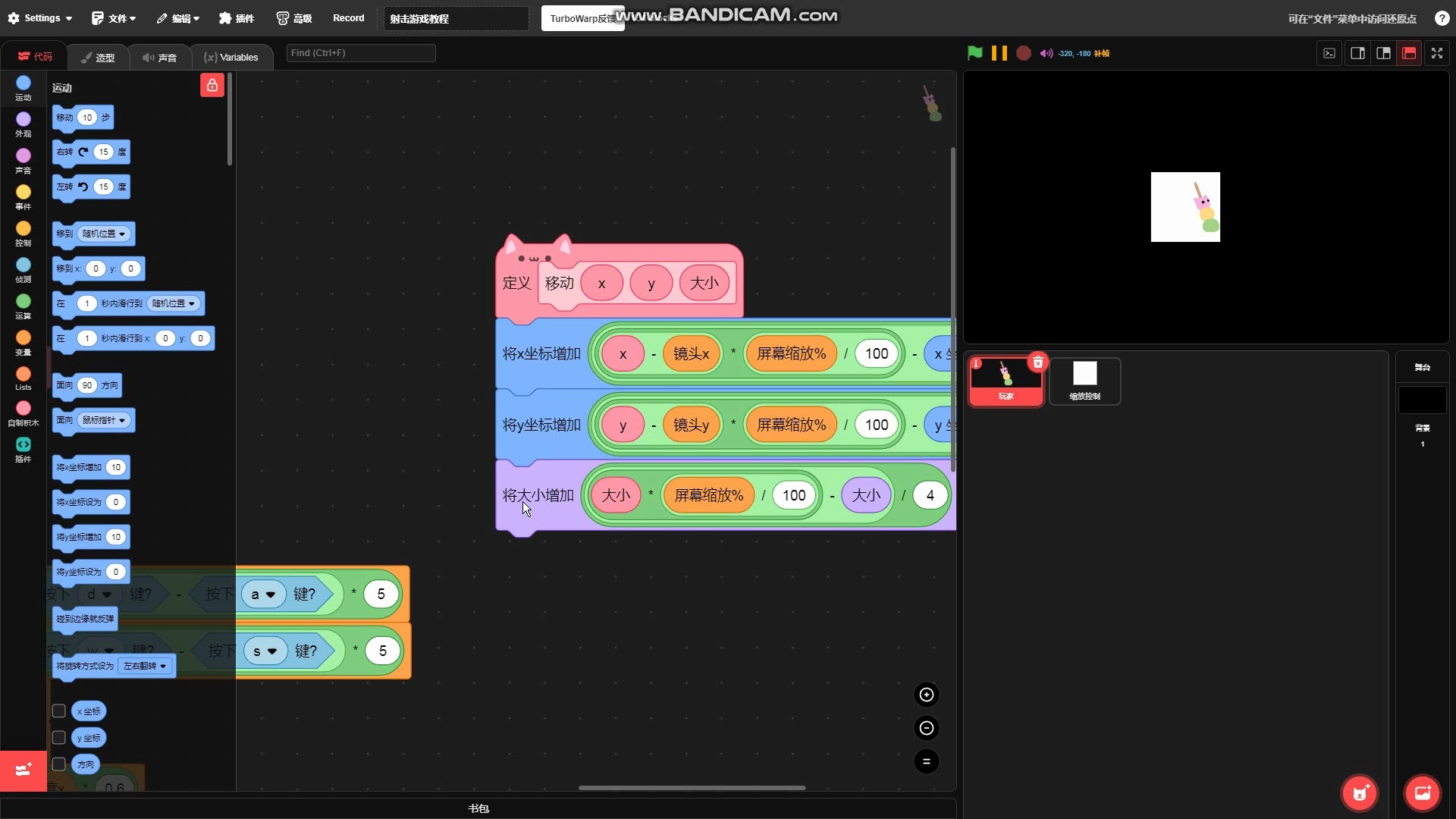Viewport: 1456px width, 819px height.
Task: Zoom out on the code workspace
Action: coord(926,728)
